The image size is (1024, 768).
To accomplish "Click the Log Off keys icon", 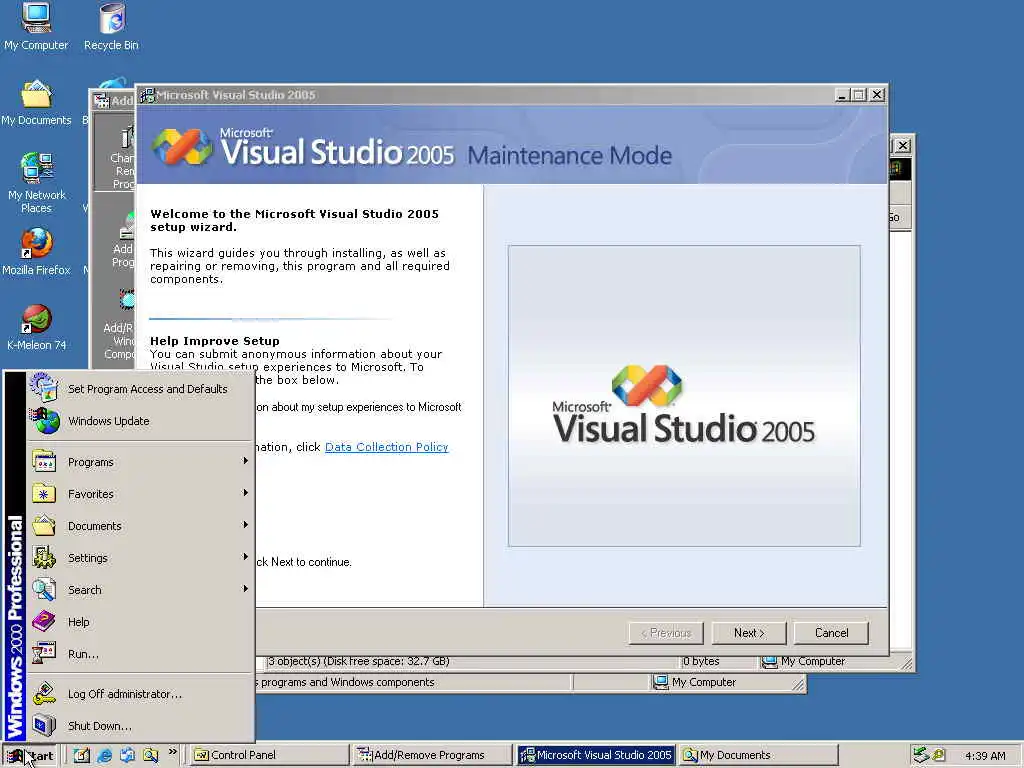I will [x=44, y=694].
